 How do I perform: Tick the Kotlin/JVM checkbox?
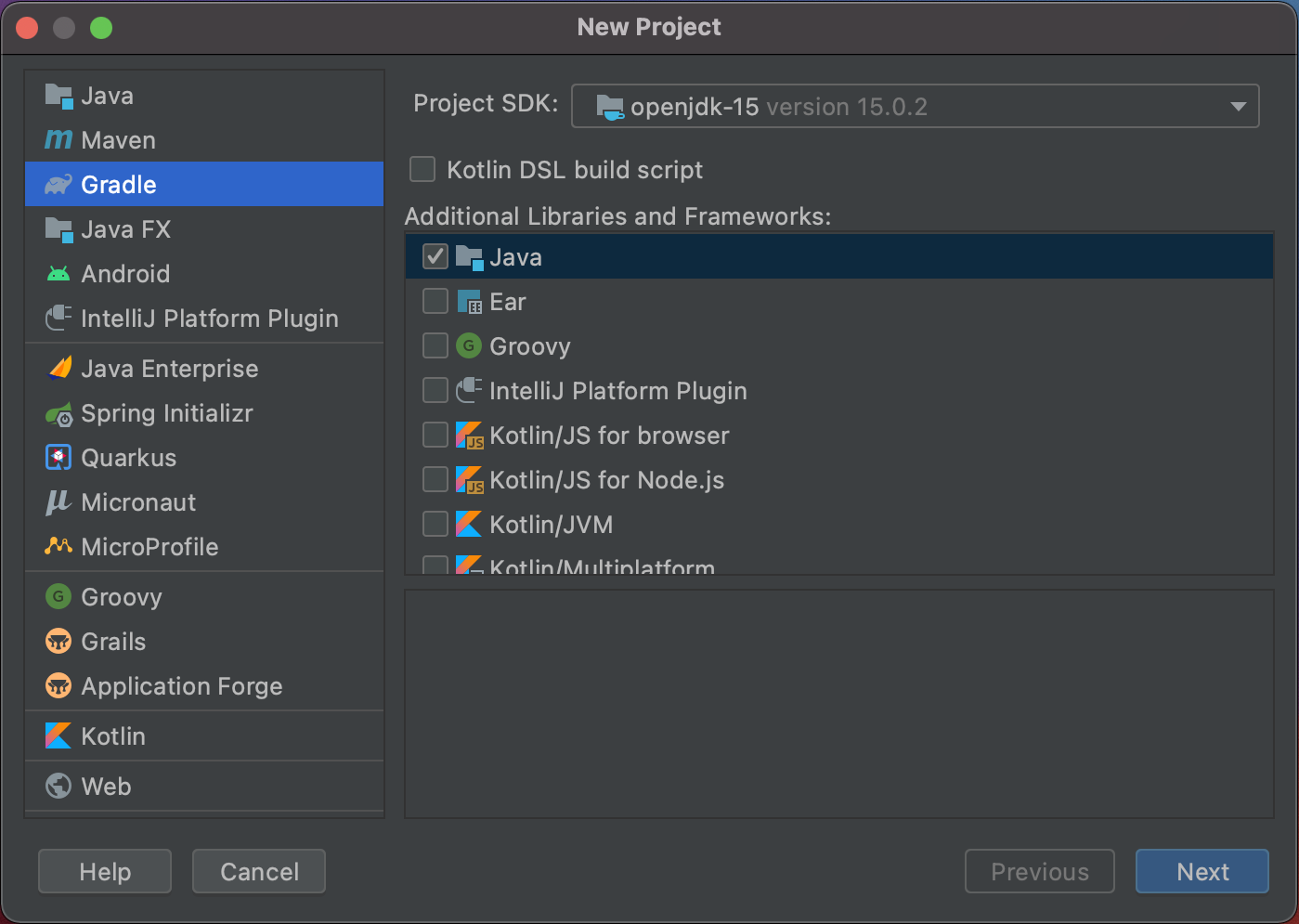click(435, 524)
